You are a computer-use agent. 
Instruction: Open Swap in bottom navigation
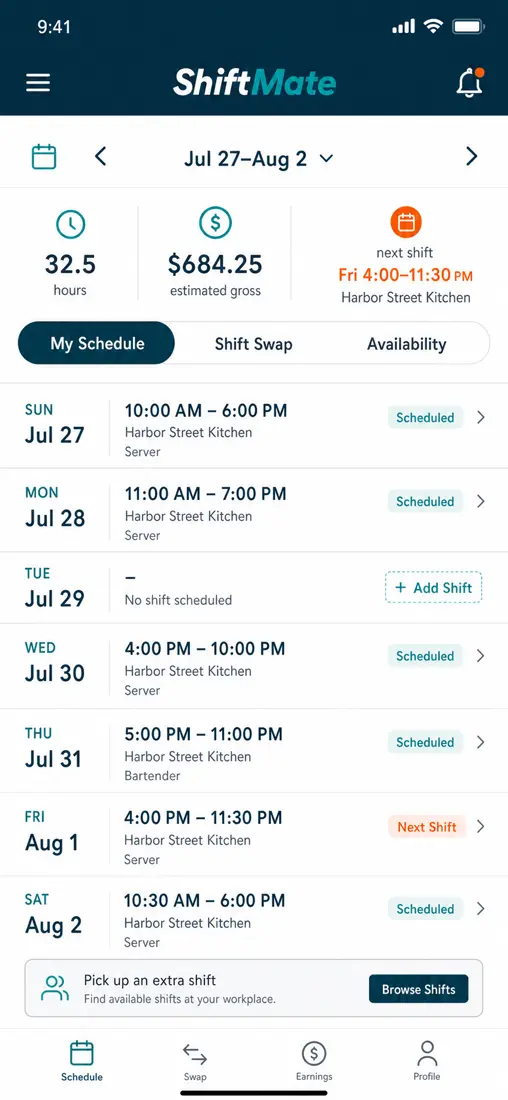click(195, 1061)
